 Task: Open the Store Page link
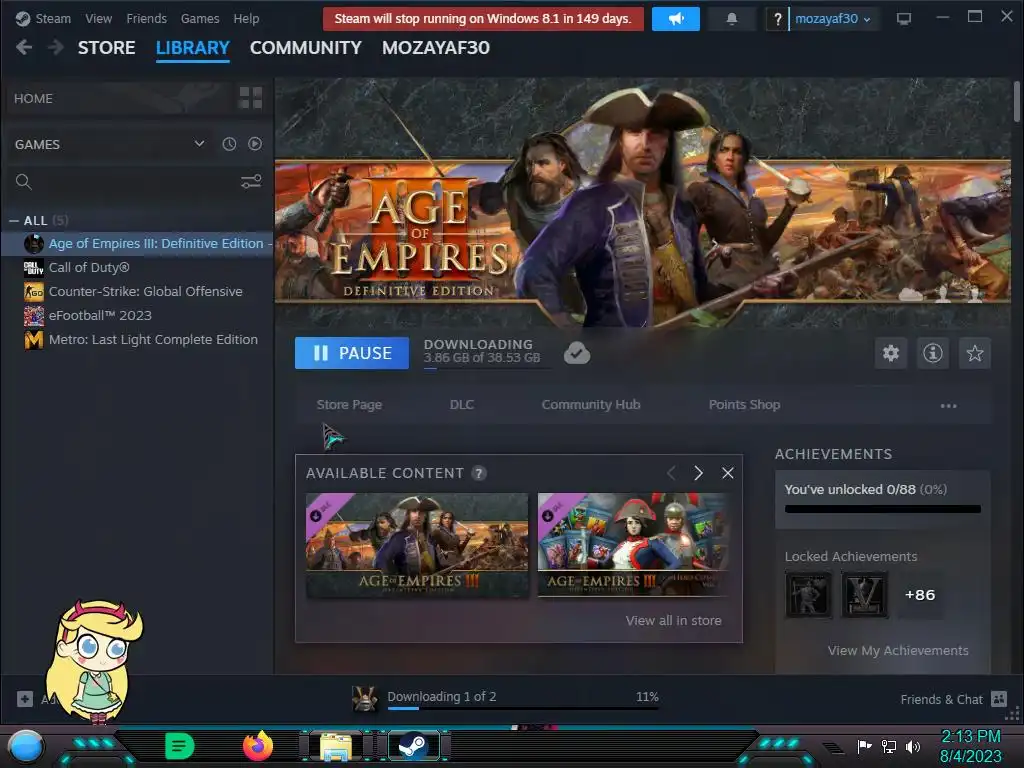349,405
